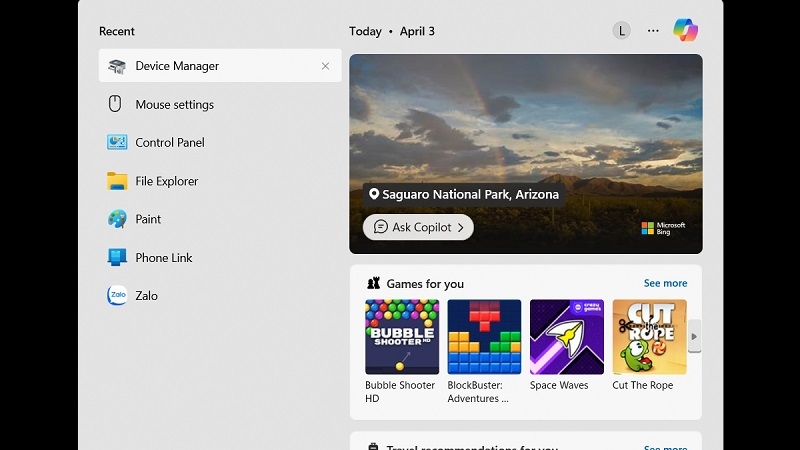The width and height of the screenshot is (800, 450).
Task: Remove Device Manager from recent list
Action: 325,66
